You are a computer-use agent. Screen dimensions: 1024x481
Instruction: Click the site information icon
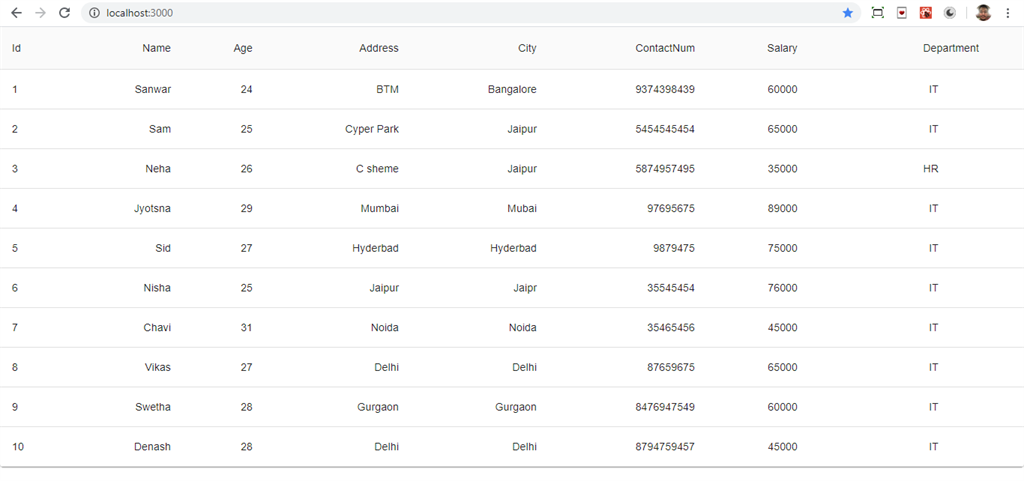click(x=94, y=13)
